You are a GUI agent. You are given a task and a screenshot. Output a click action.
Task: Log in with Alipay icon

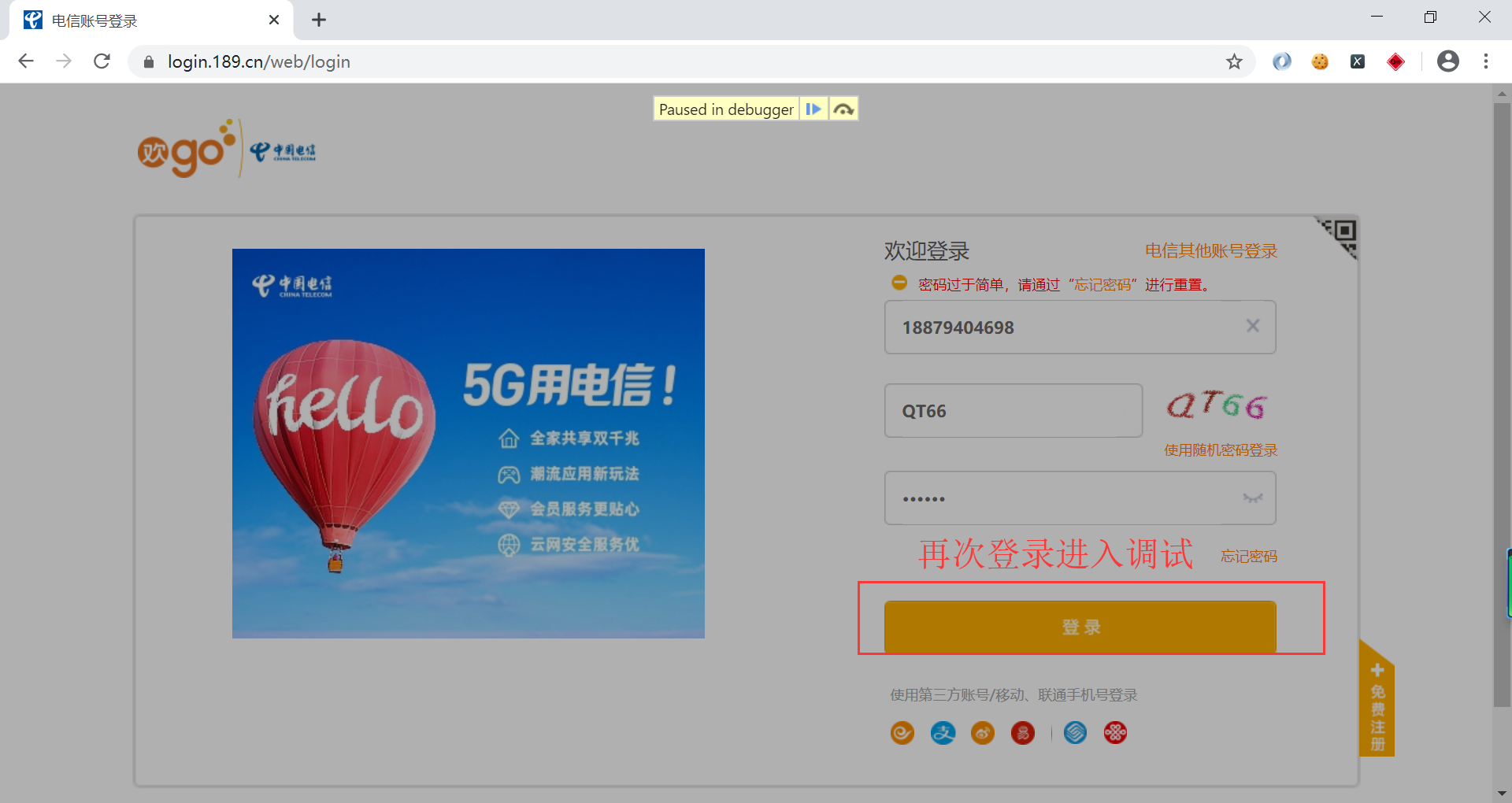point(943,733)
